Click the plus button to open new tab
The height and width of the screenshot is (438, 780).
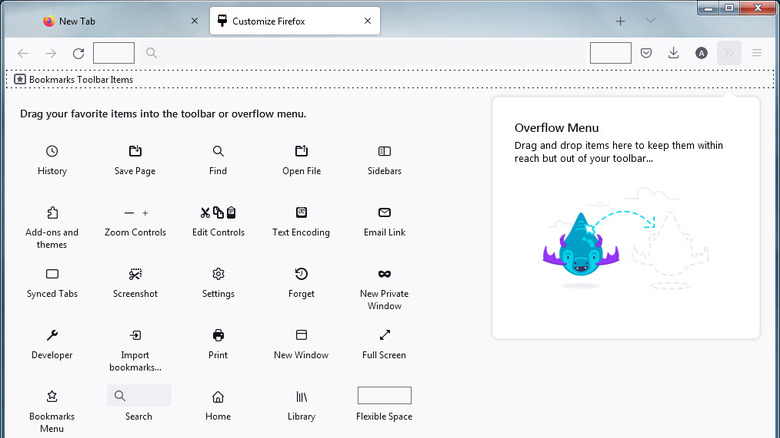click(x=620, y=21)
